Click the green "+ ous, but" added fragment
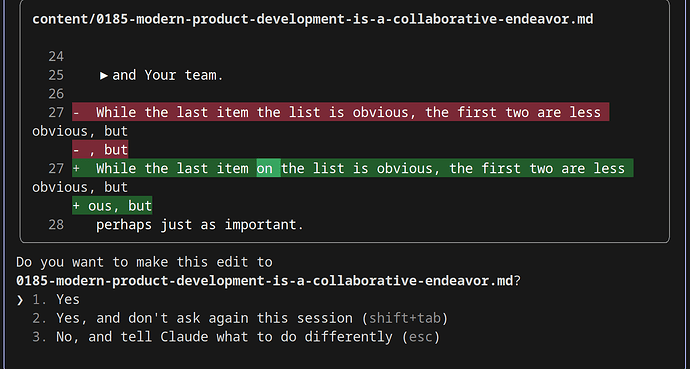Viewport: 690px width, 369px height. pos(112,206)
